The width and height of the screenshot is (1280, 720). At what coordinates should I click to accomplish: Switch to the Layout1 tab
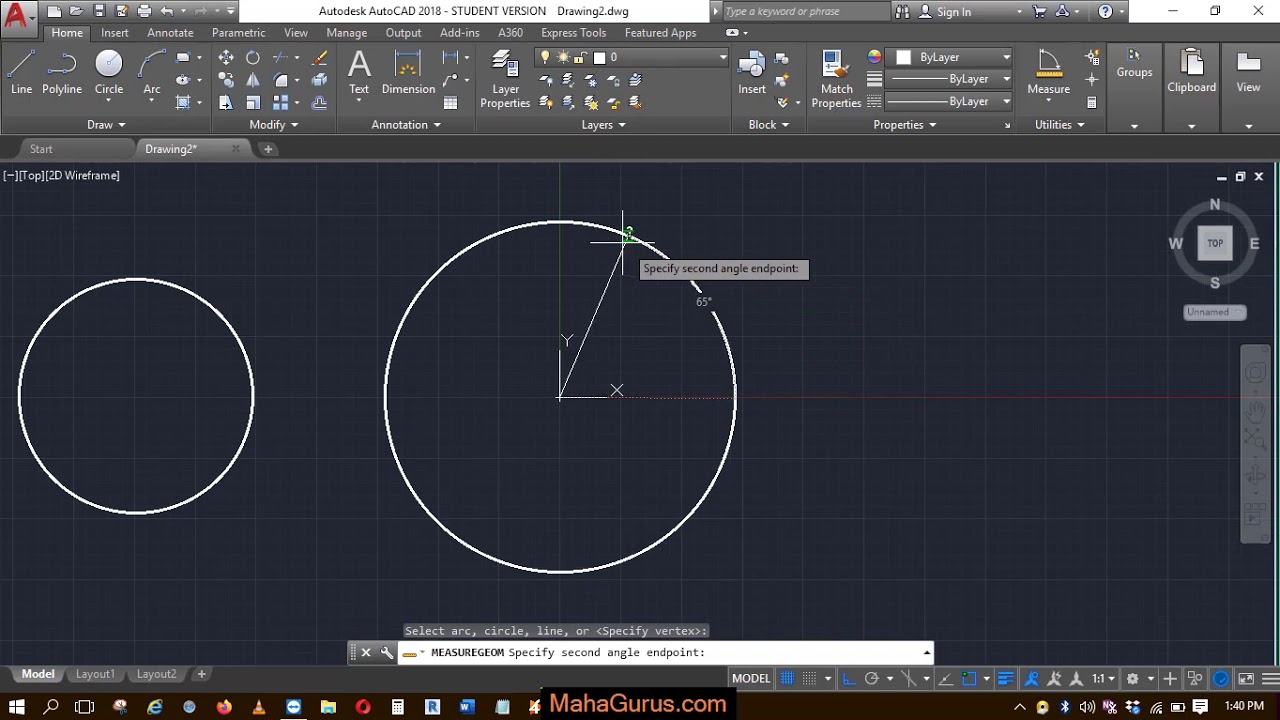95,674
